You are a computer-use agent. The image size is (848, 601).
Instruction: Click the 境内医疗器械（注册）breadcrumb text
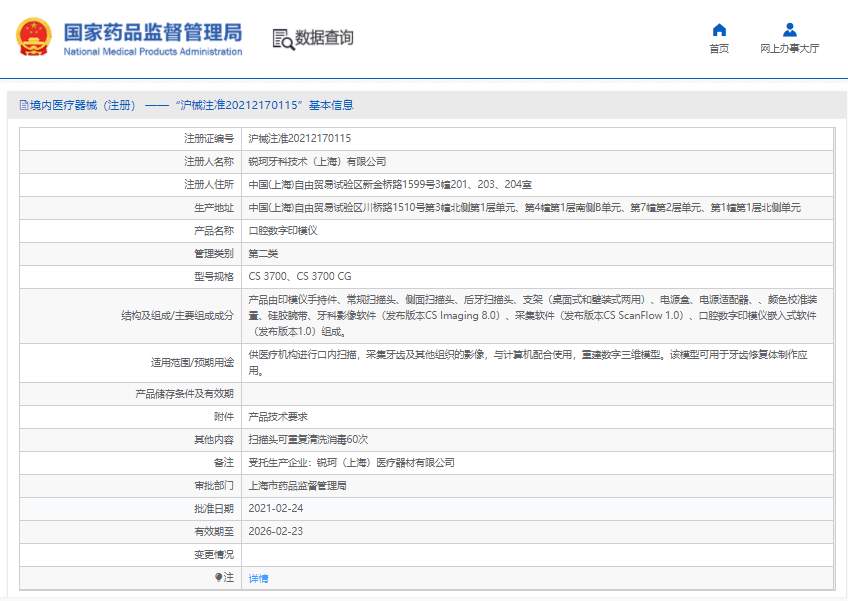point(82,105)
